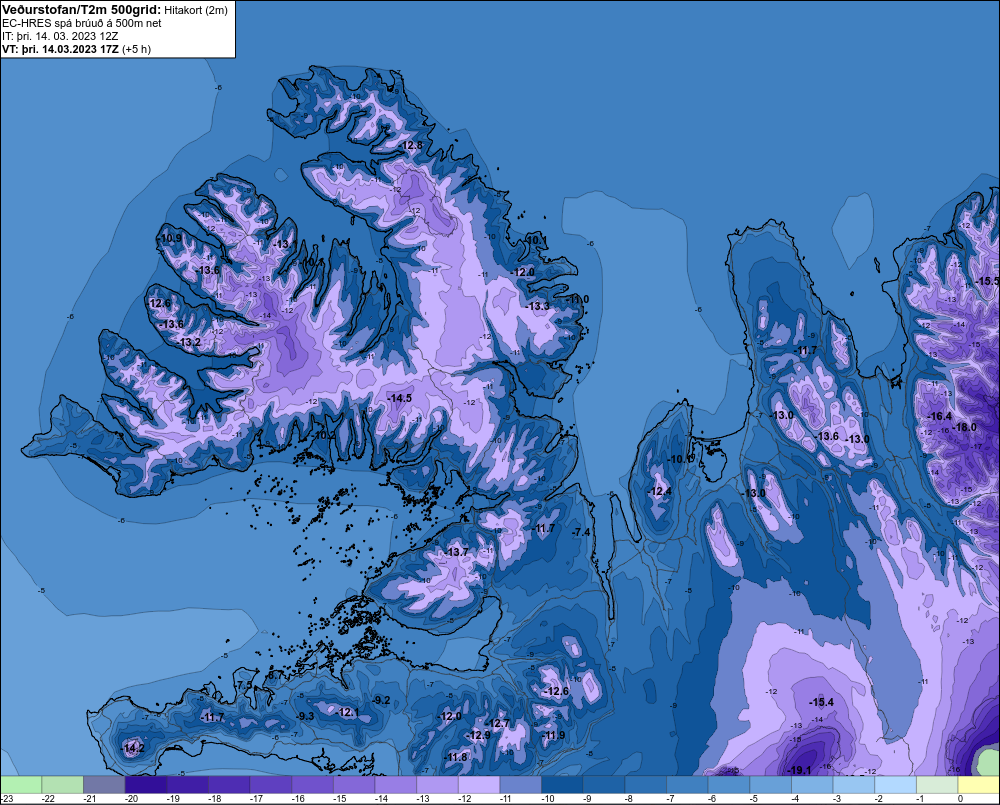Select the -1 pale green legend swatch
This screenshot has height=805, width=1000.
(938, 784)
